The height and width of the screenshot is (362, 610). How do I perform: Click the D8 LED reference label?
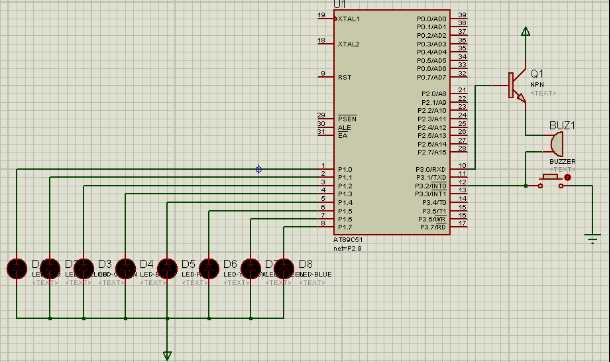pos(305,264)
